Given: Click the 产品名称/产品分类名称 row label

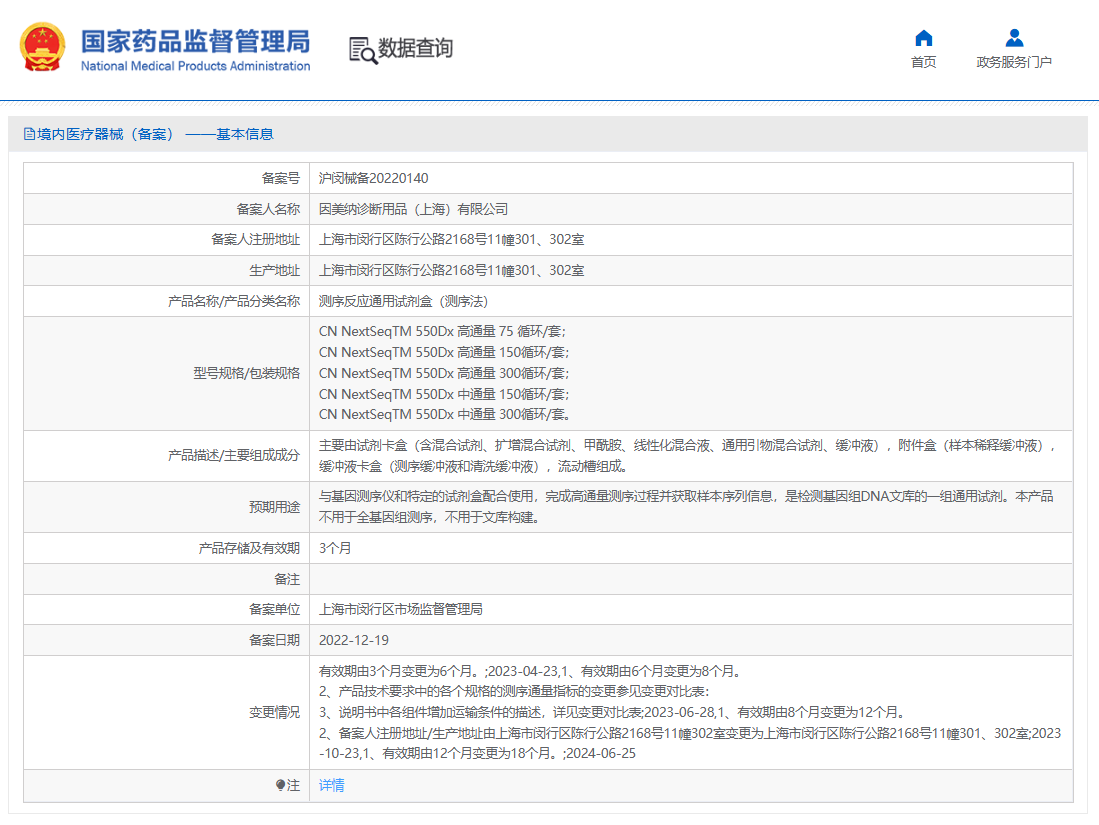Looking at the screenshot, I should pos(234,301).
